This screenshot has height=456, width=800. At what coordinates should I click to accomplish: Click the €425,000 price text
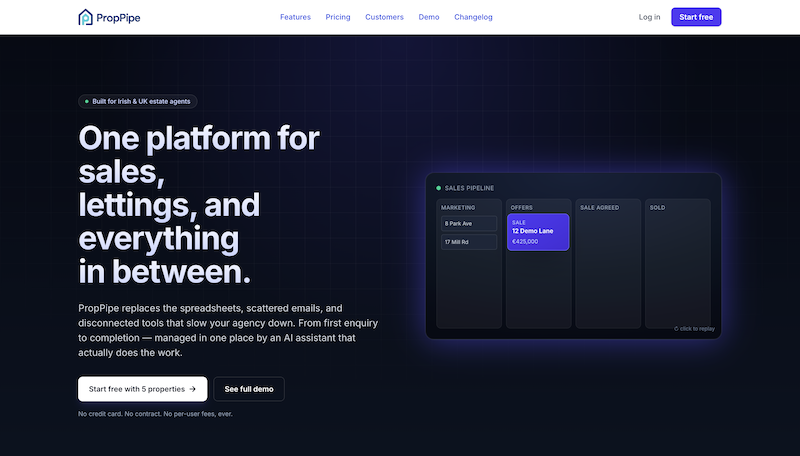click(x=525, y=242)
